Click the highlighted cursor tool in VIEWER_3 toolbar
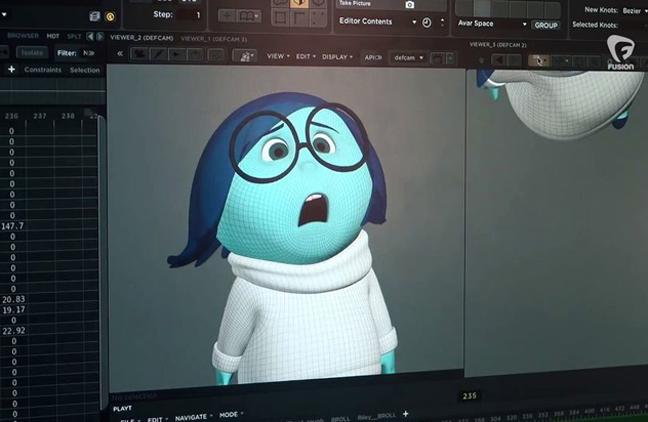 coord(539,61)
